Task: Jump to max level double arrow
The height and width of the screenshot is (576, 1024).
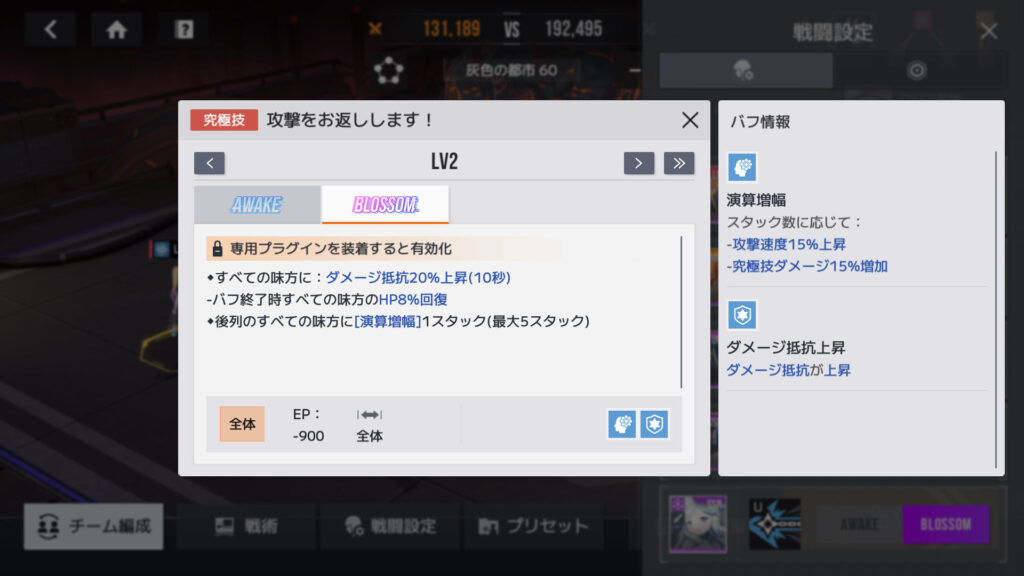Action: (679, 163)
